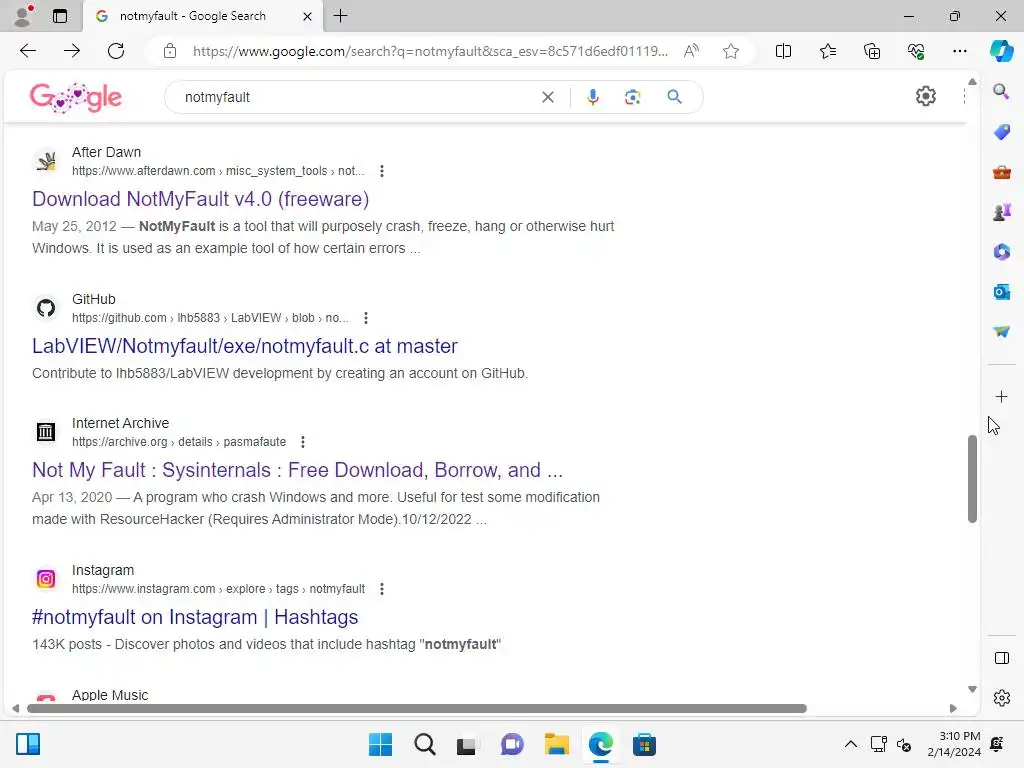Open Shopping tag in sidebar
1024x768 pixels.
tap(1001, 132)
